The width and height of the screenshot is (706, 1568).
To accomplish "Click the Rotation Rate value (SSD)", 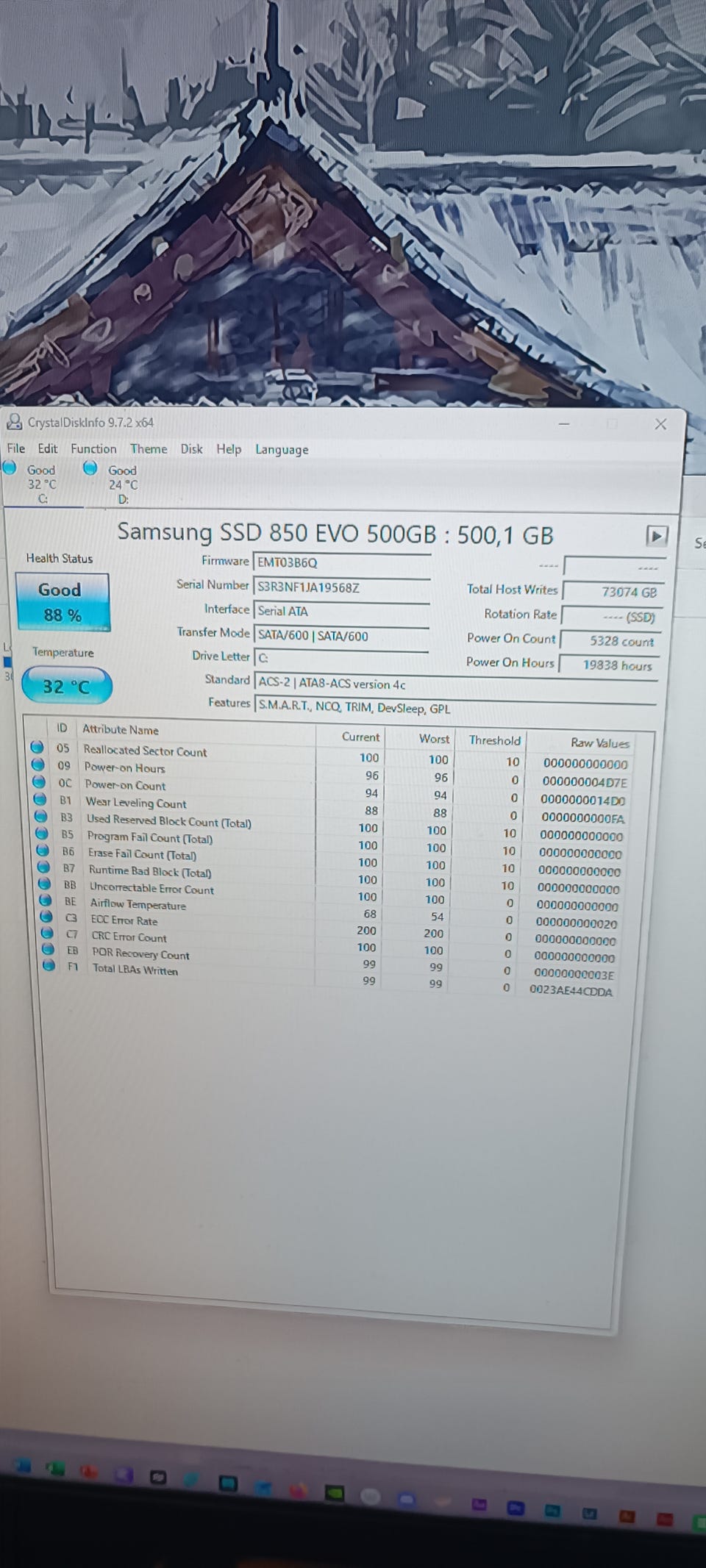I will click(x=611, y=616).
